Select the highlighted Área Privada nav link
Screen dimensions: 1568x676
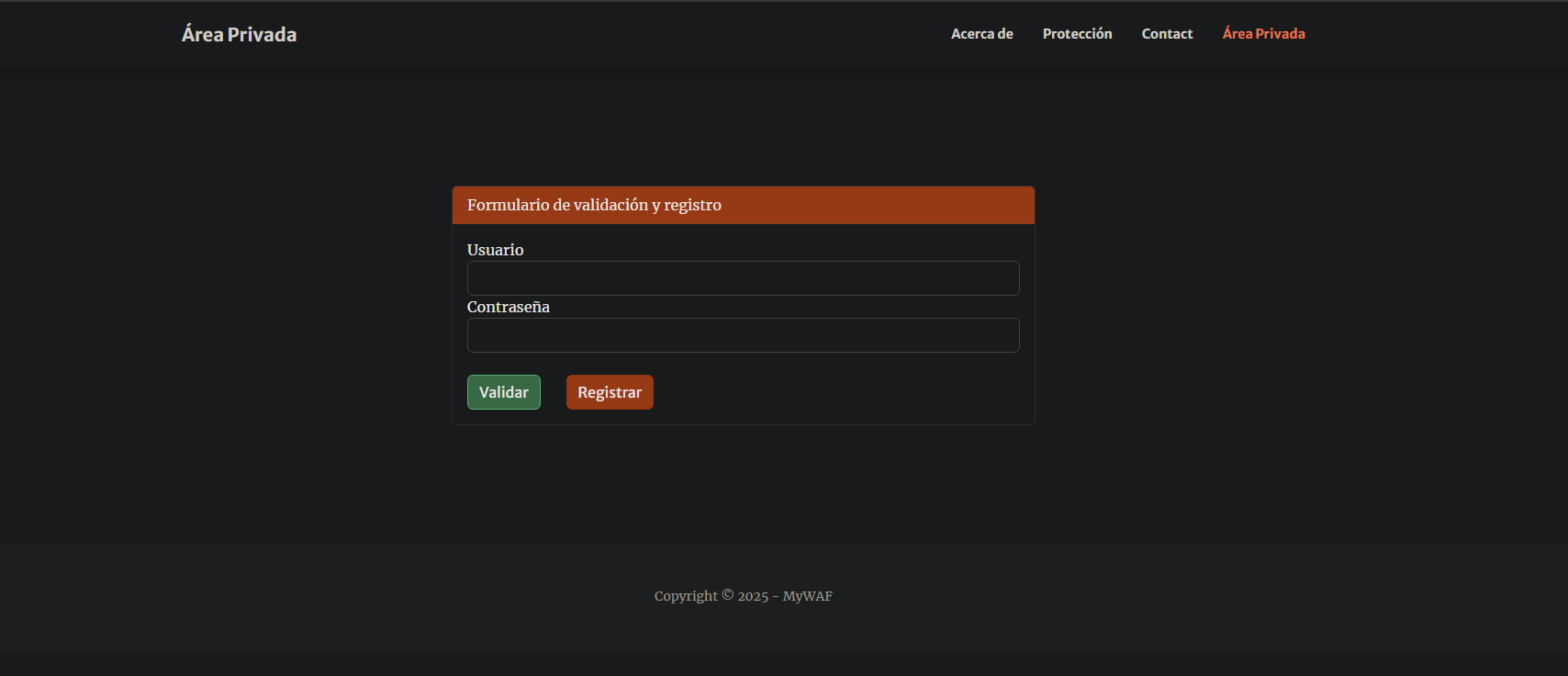1263,34
